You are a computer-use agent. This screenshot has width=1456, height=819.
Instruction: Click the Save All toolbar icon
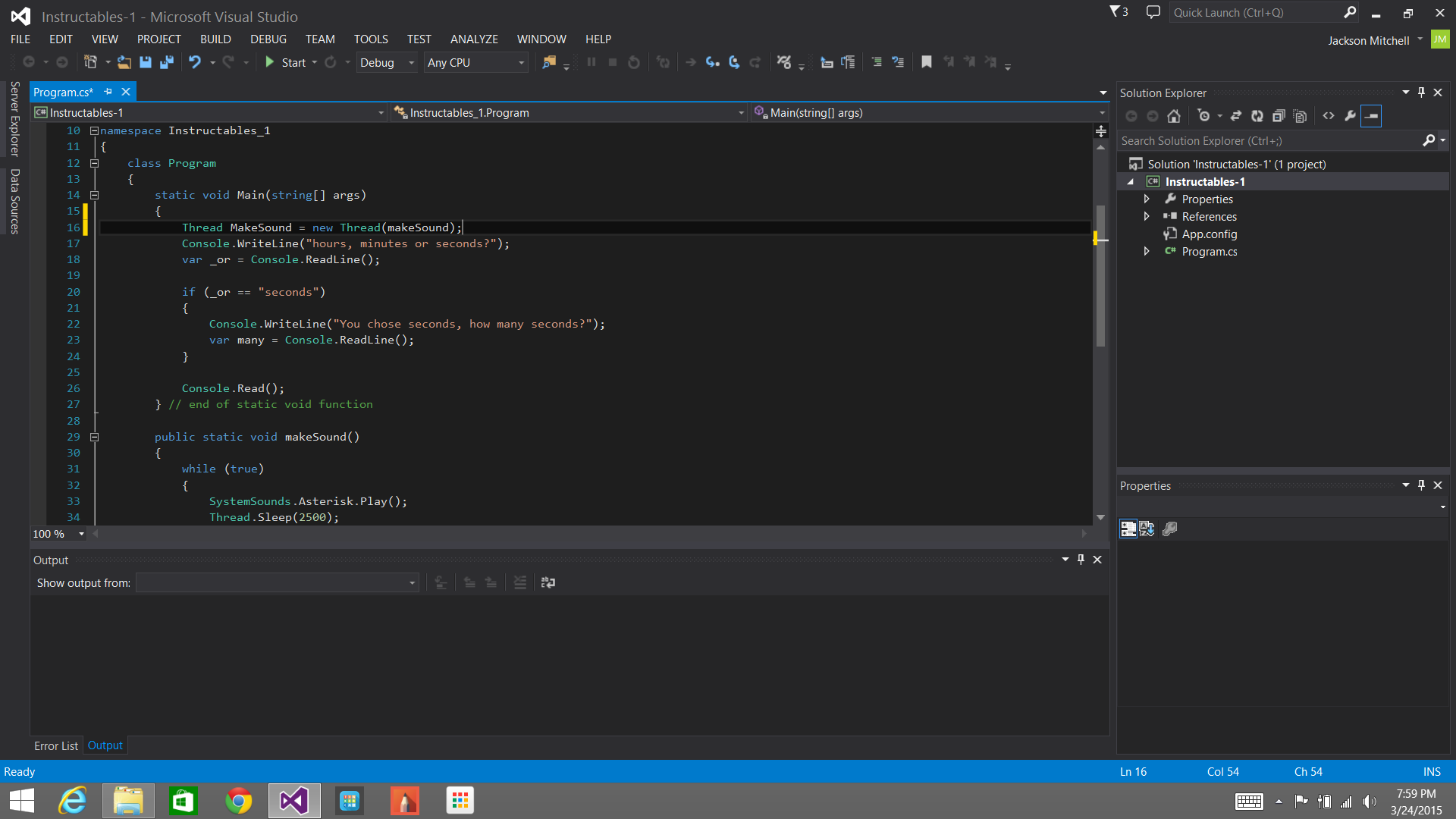(167, 62)
